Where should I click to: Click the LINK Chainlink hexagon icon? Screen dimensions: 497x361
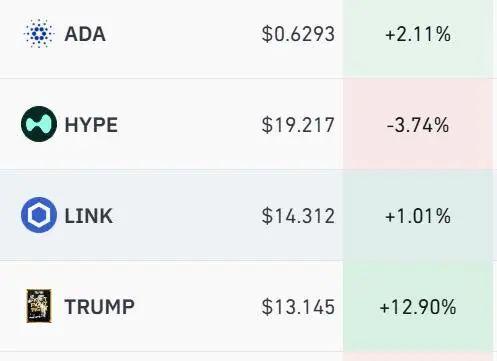pos(39,215)
